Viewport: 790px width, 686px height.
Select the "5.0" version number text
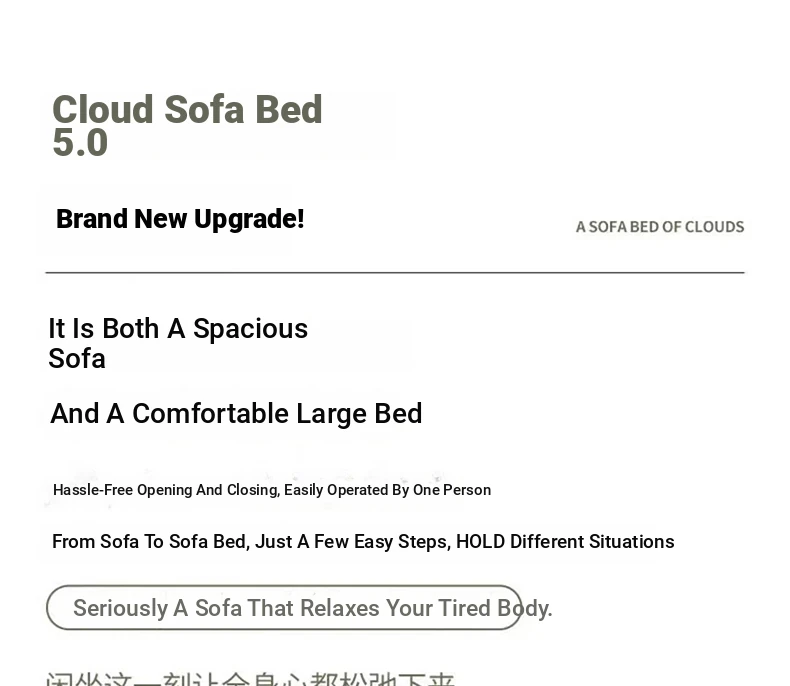pyautogui.click(x=80, y=143)
